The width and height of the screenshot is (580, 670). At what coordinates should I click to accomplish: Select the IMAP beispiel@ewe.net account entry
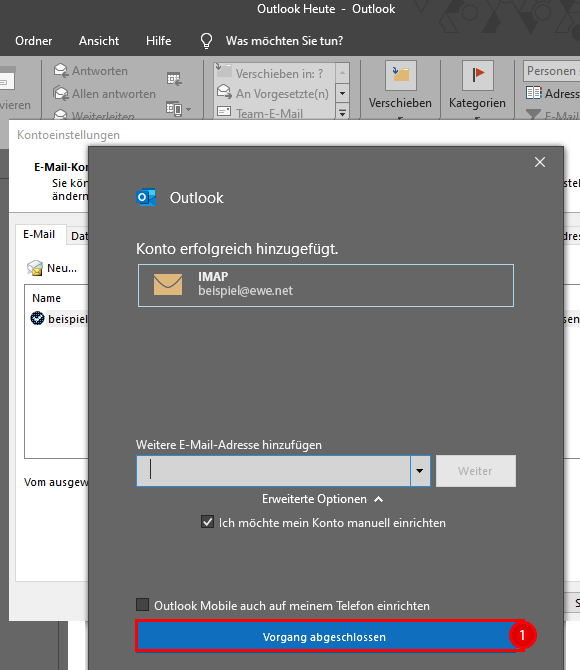click(x=326, y=285)
